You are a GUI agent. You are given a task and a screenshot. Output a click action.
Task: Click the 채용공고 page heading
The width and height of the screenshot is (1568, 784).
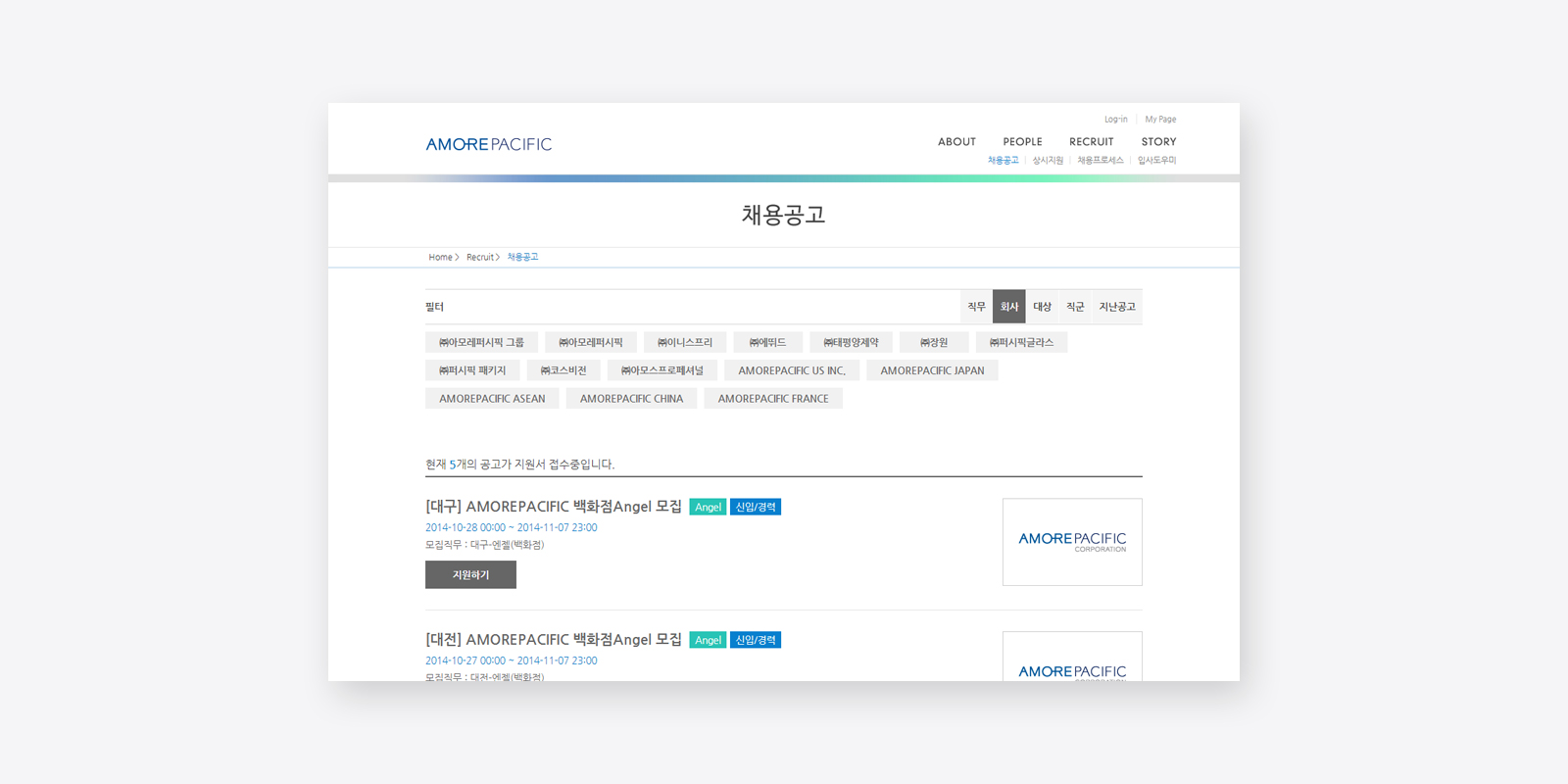coord(784,215)
